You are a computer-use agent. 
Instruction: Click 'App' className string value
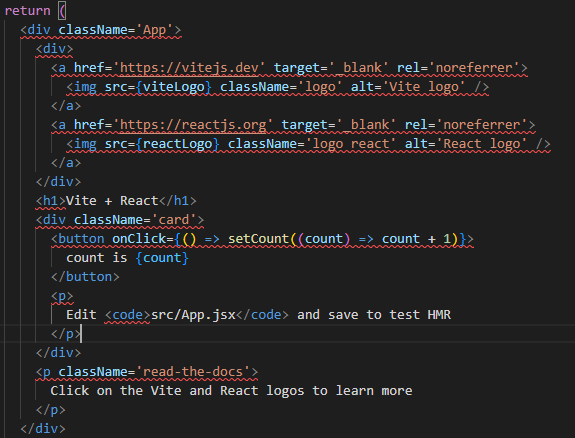click(x=154, y=30)
